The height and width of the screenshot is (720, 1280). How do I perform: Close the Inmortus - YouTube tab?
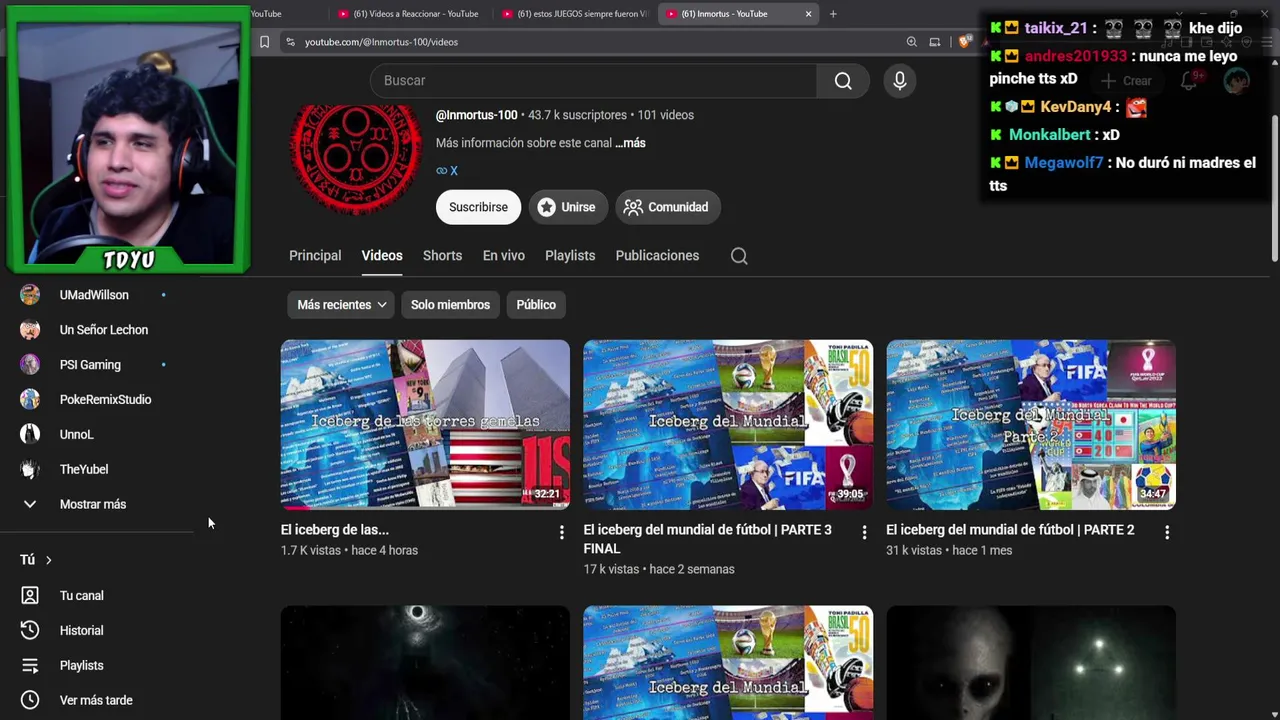point(808,14)
